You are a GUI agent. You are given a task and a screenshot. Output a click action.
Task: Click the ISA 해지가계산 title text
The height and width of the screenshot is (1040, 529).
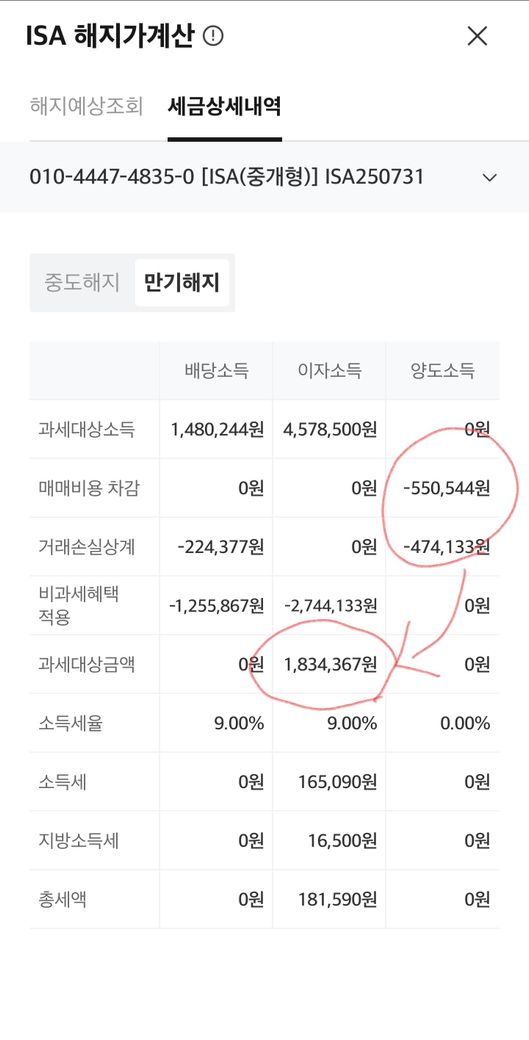pyautogui.click(x=109, y=36)
